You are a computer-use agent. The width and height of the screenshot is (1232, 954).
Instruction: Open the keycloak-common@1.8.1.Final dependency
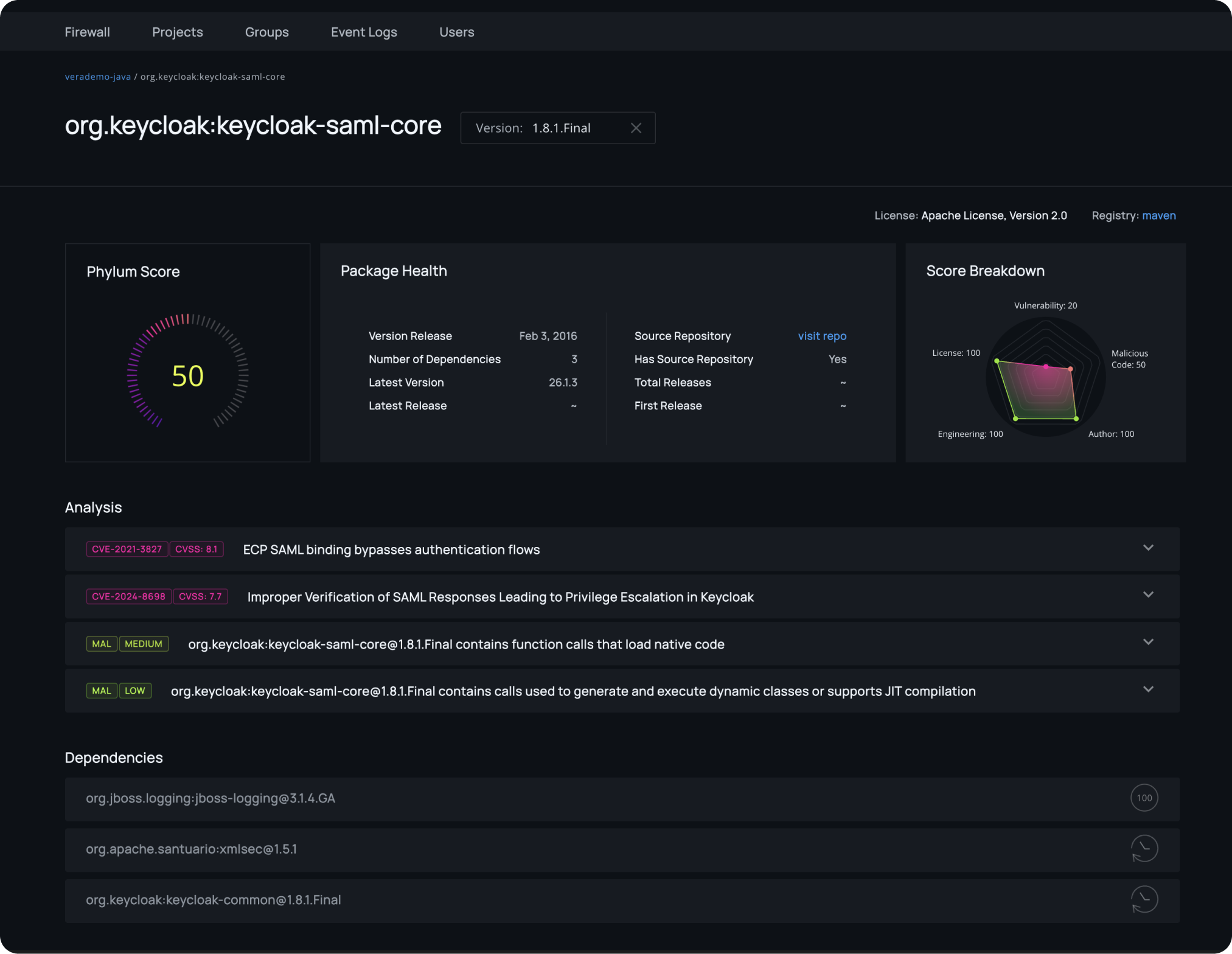[622, 900]
